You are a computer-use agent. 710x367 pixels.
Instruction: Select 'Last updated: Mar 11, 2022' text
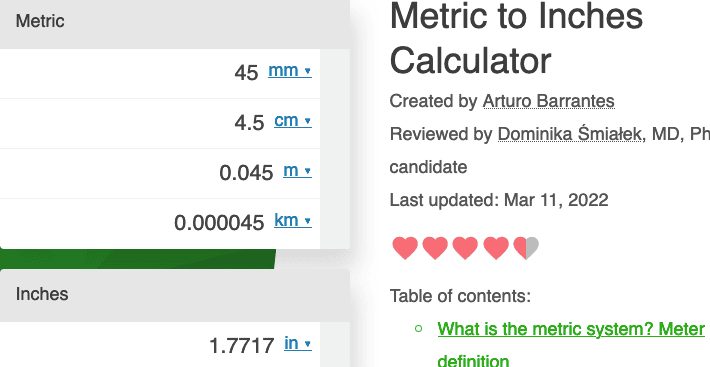(499, 200)
